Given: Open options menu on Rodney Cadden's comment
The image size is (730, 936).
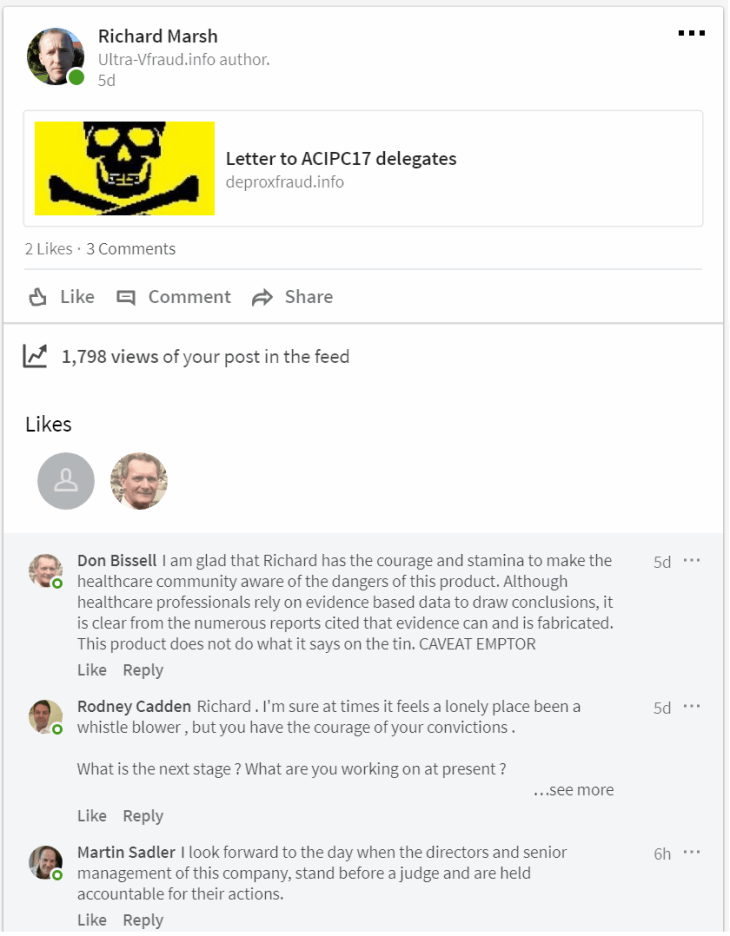Looking at the screenshot, I should pyautogui.click(x=692, y=707).
